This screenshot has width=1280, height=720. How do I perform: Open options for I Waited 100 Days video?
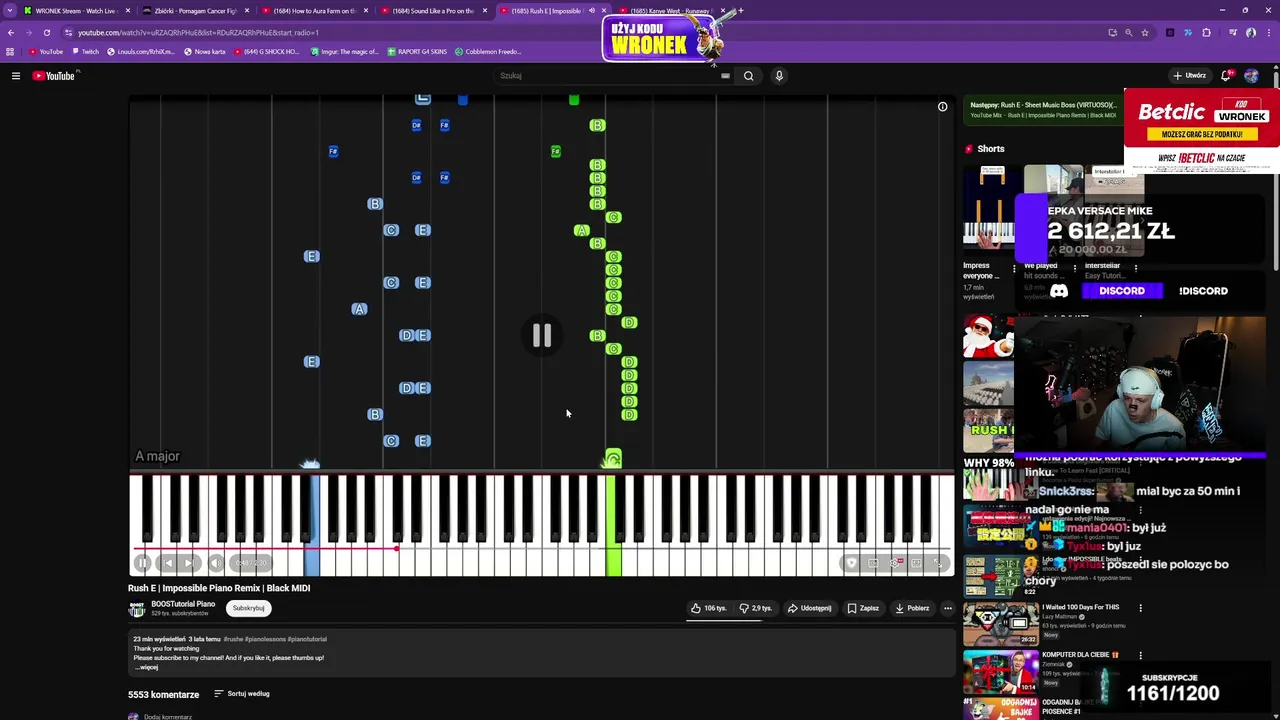point(1140,608)
